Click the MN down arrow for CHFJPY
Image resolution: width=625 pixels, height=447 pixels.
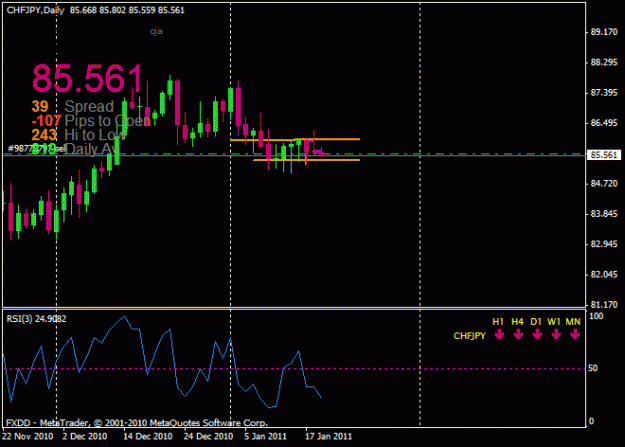pyautogui.click(x=574, y=335)
